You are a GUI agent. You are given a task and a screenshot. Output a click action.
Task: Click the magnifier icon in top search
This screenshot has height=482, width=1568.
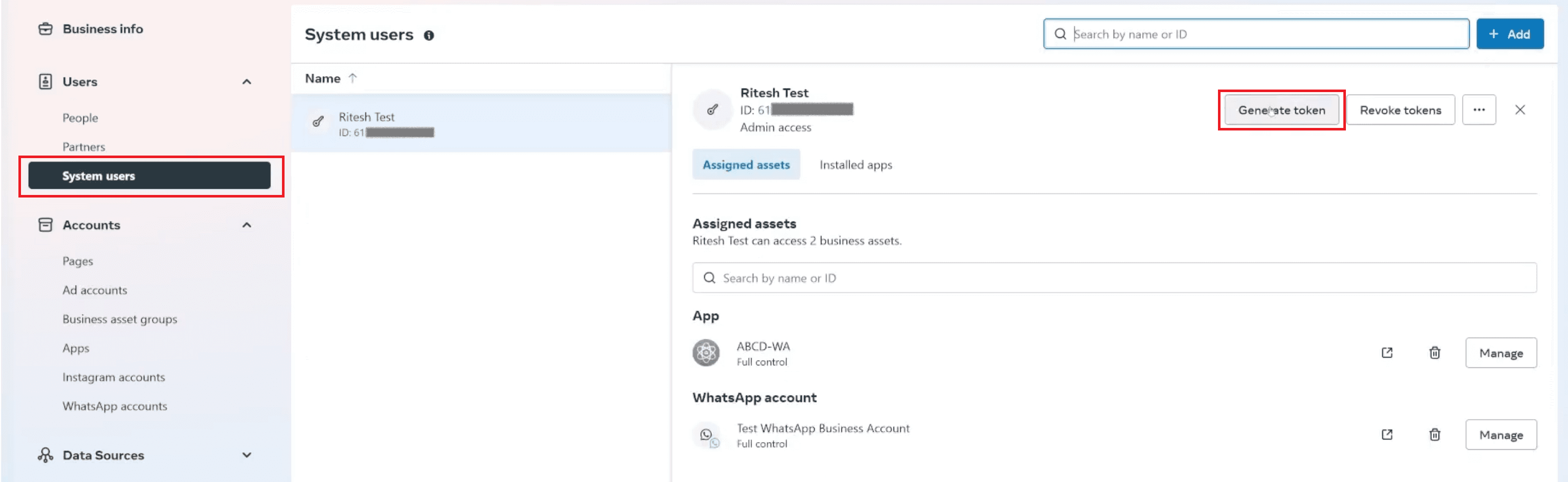pyautogui.click(x=1060, y=34)
